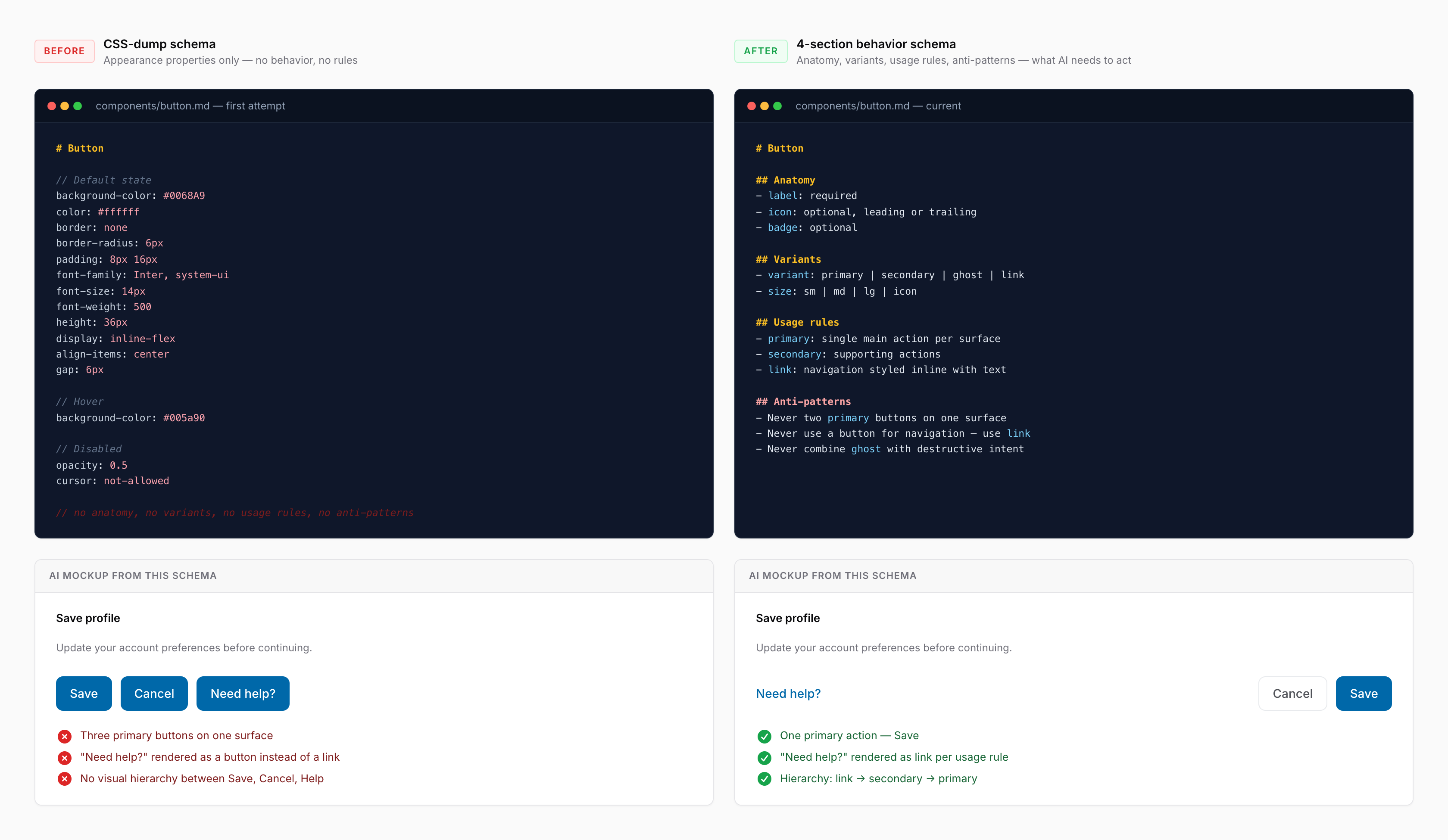
Task: Click 'Never combine ghost with destructive intent' line
Action: click(x=890, y=449)
